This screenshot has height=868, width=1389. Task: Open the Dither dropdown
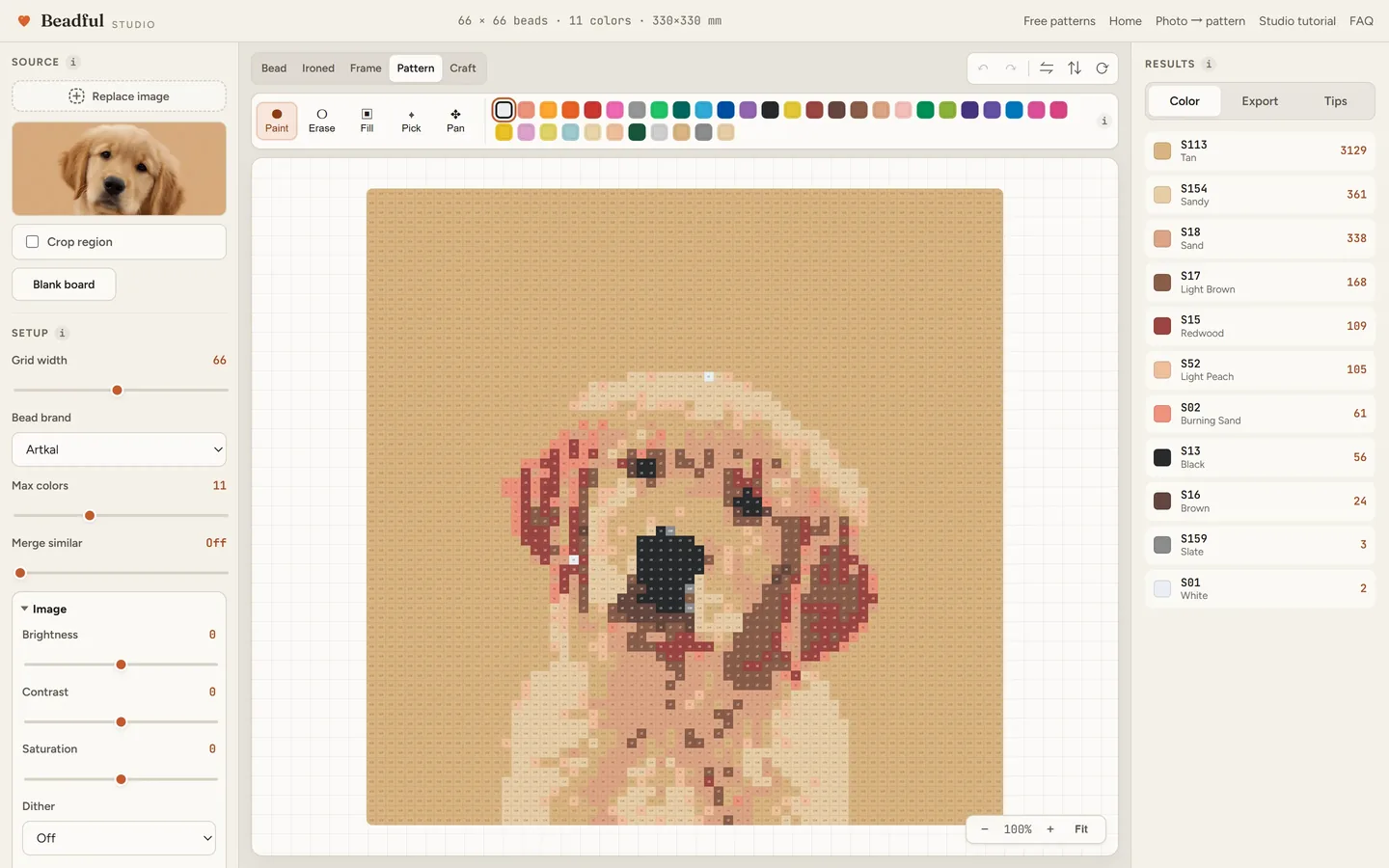pyautogui.click(x=119, y=838)
